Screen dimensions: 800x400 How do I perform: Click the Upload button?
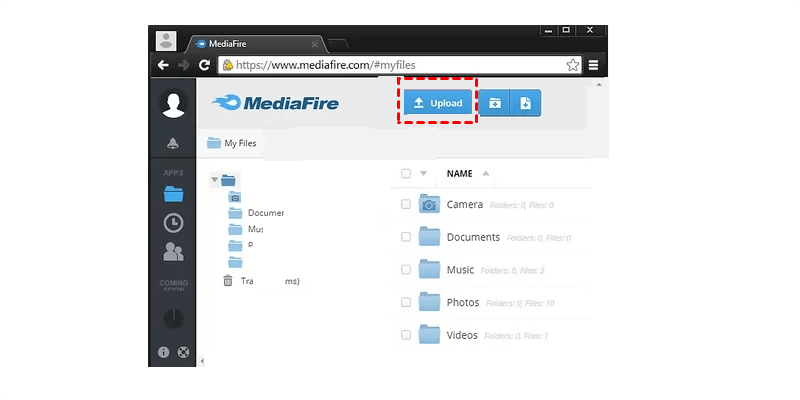click(438, 103)
